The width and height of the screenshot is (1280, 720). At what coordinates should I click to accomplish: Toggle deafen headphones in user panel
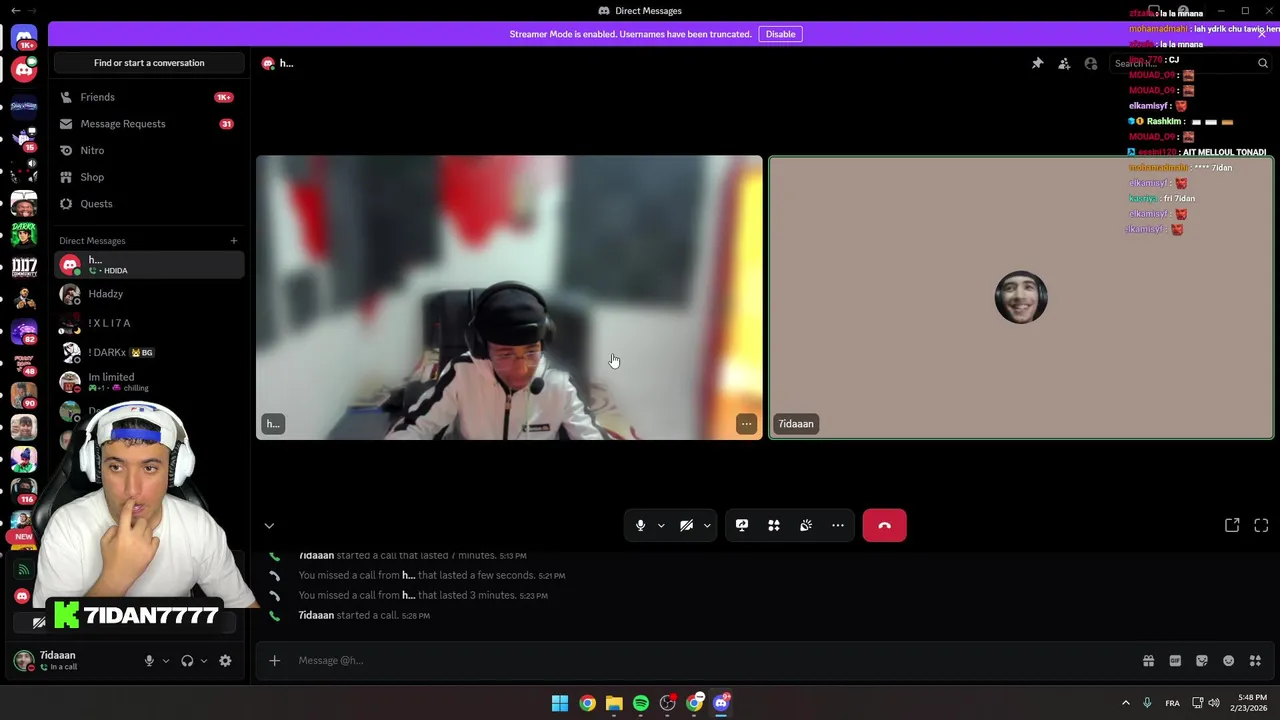click(187, 660)
